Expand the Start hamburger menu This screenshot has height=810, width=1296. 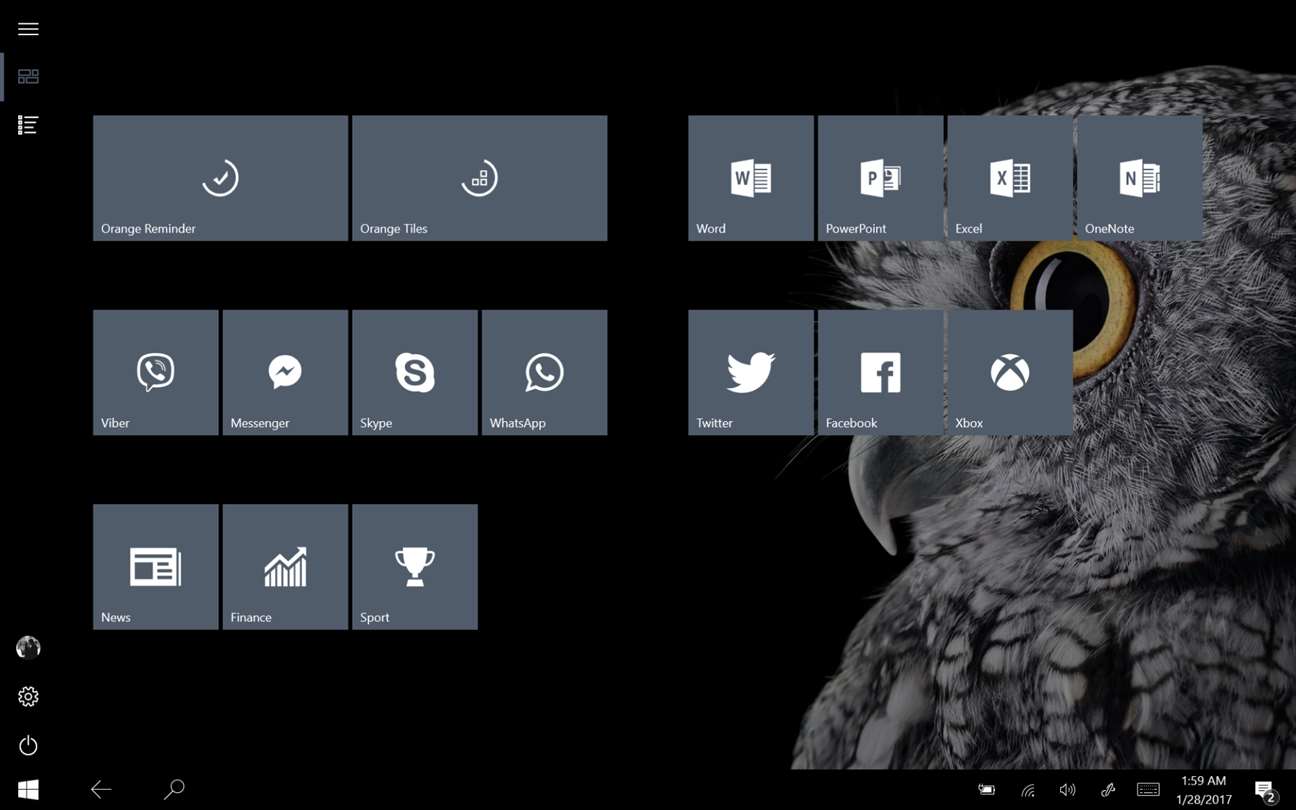click(x=28, y=29)
